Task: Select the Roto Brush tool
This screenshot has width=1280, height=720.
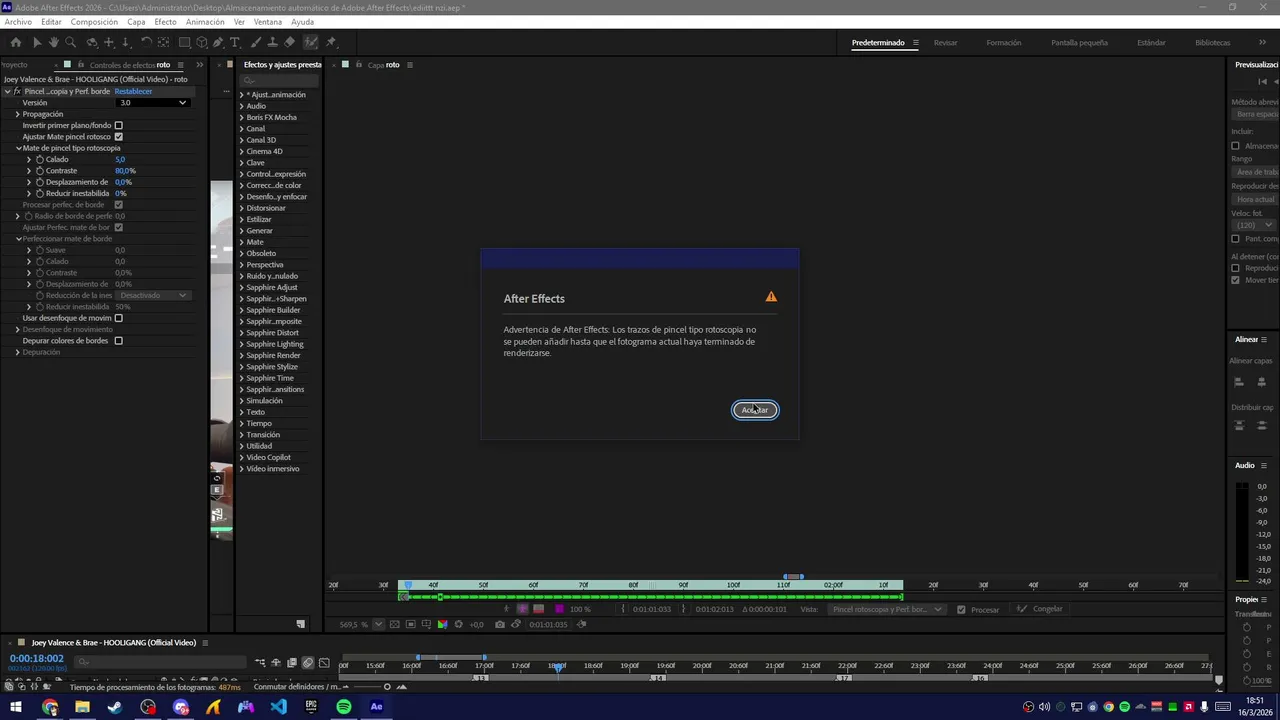Action: tap(311, 42)
